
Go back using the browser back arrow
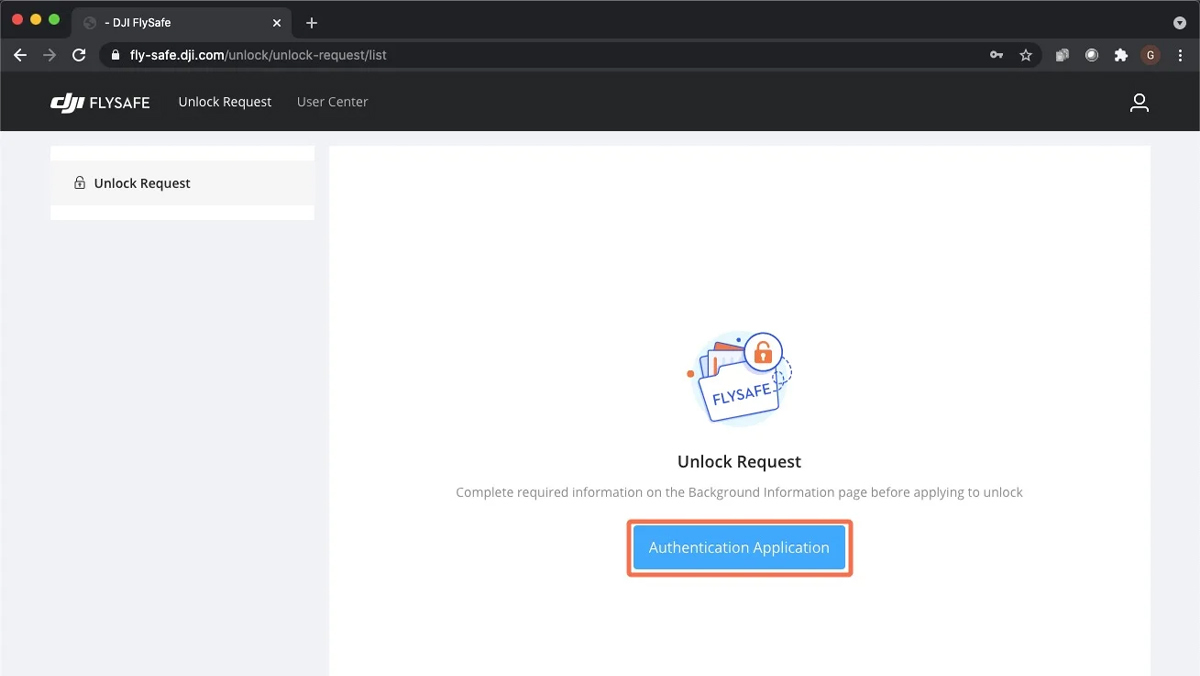[20, 55]
